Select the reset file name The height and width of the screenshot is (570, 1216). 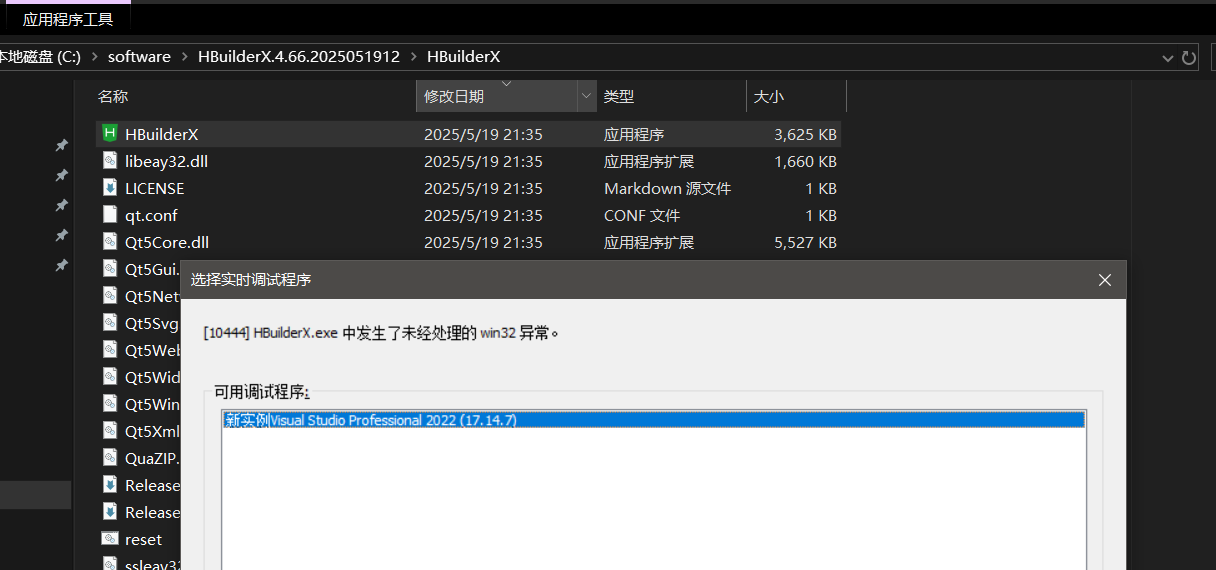[143, 539]
